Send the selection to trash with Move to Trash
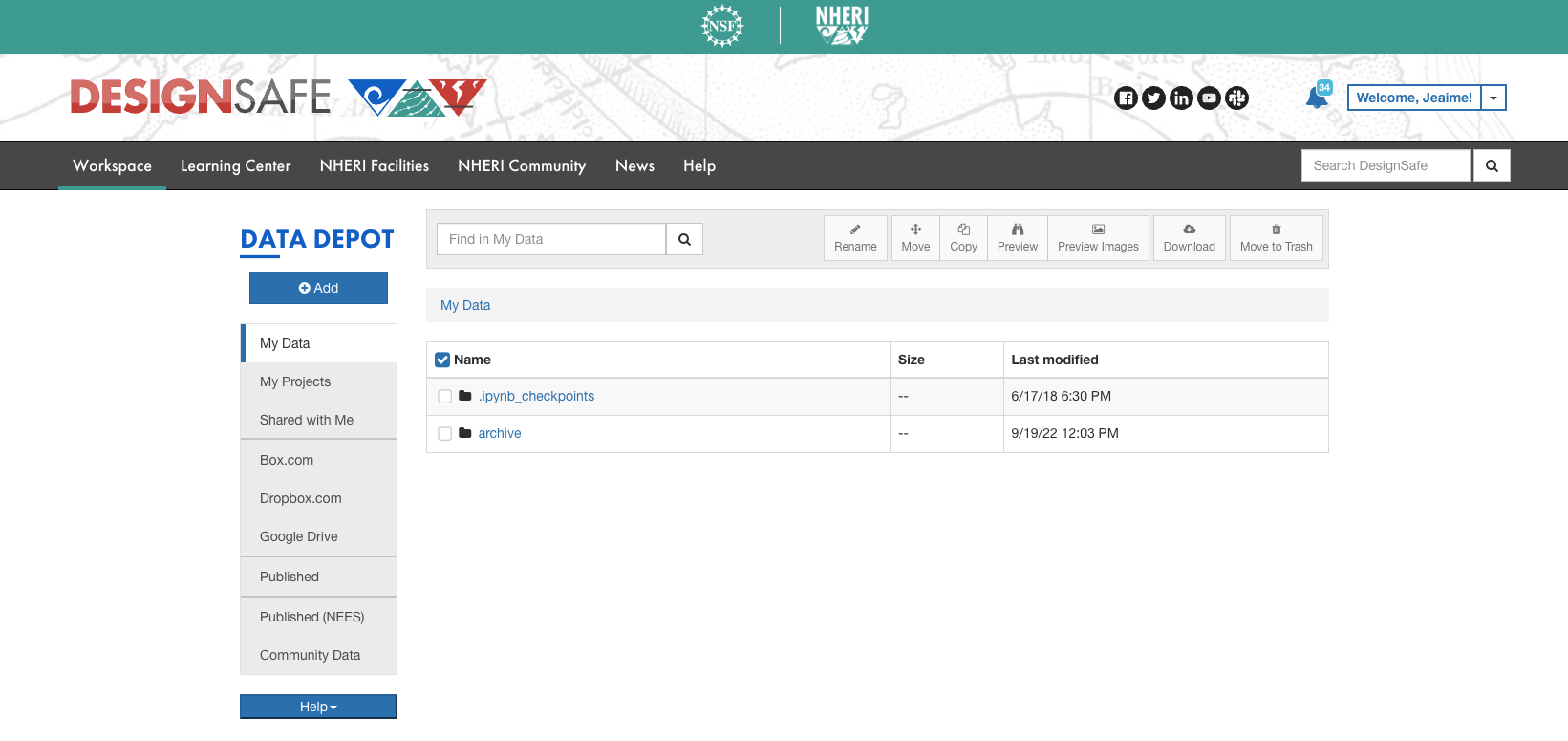This screenshot has height=741, width=1568. 1277,238
